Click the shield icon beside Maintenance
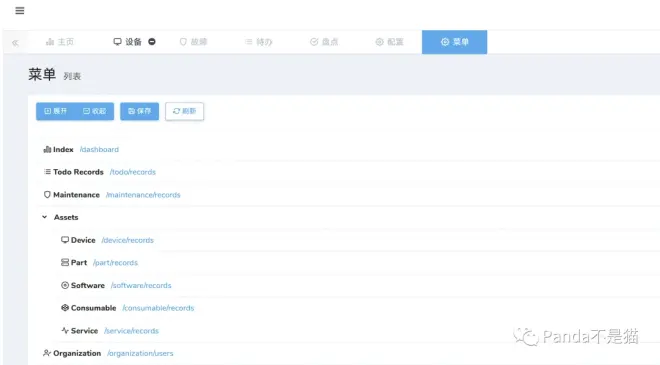Screen dimensions: 660x365 point(47,194)
